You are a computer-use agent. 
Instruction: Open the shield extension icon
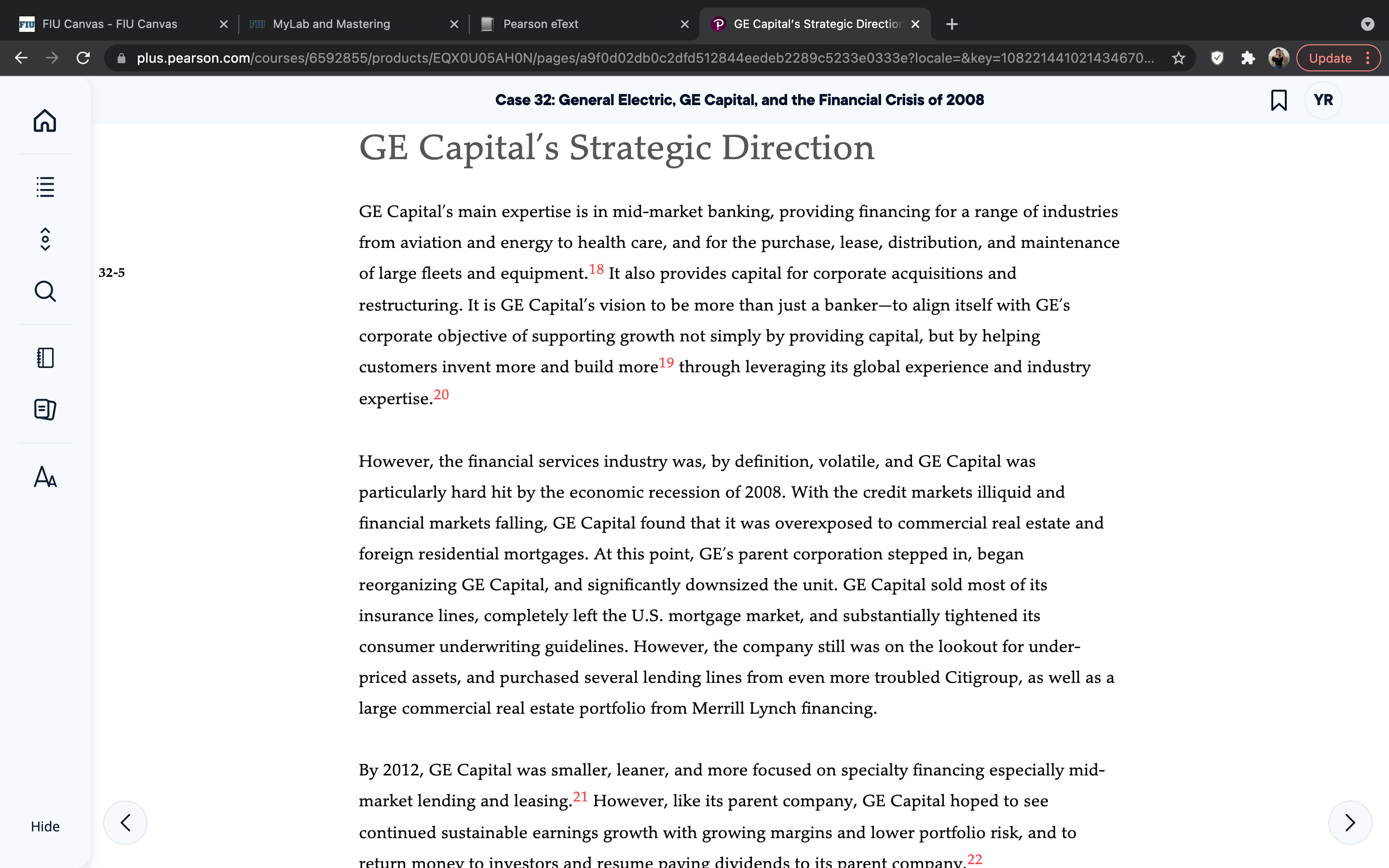pos(1217,58)
